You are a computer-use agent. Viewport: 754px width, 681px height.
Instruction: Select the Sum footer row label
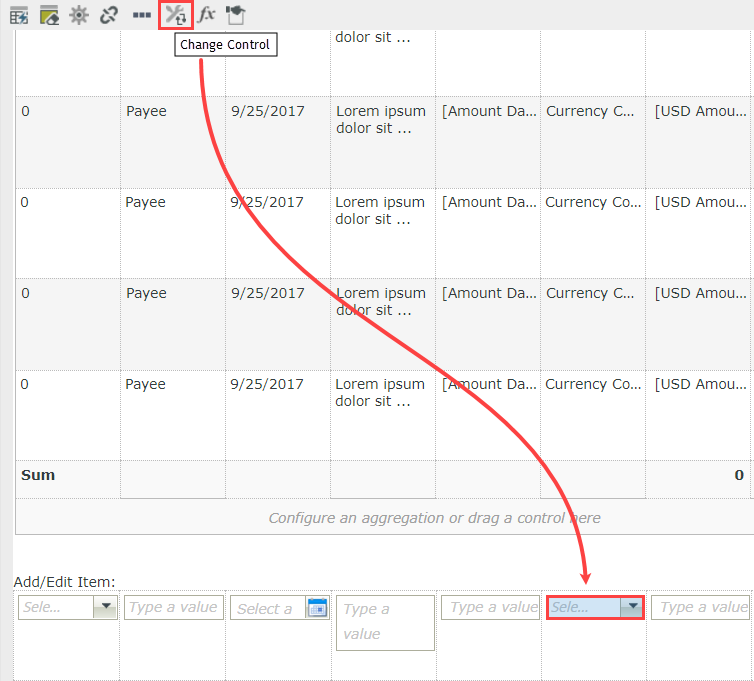[38, 475]
